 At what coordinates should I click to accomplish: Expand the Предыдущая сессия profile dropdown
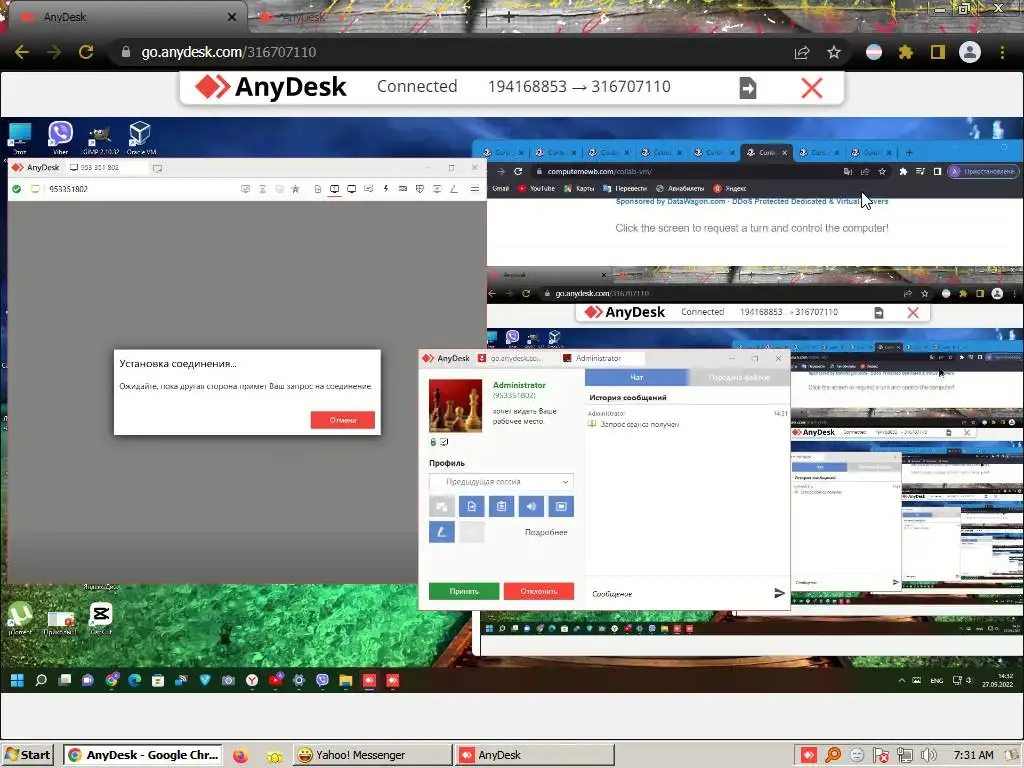click(x=502, y=482)
